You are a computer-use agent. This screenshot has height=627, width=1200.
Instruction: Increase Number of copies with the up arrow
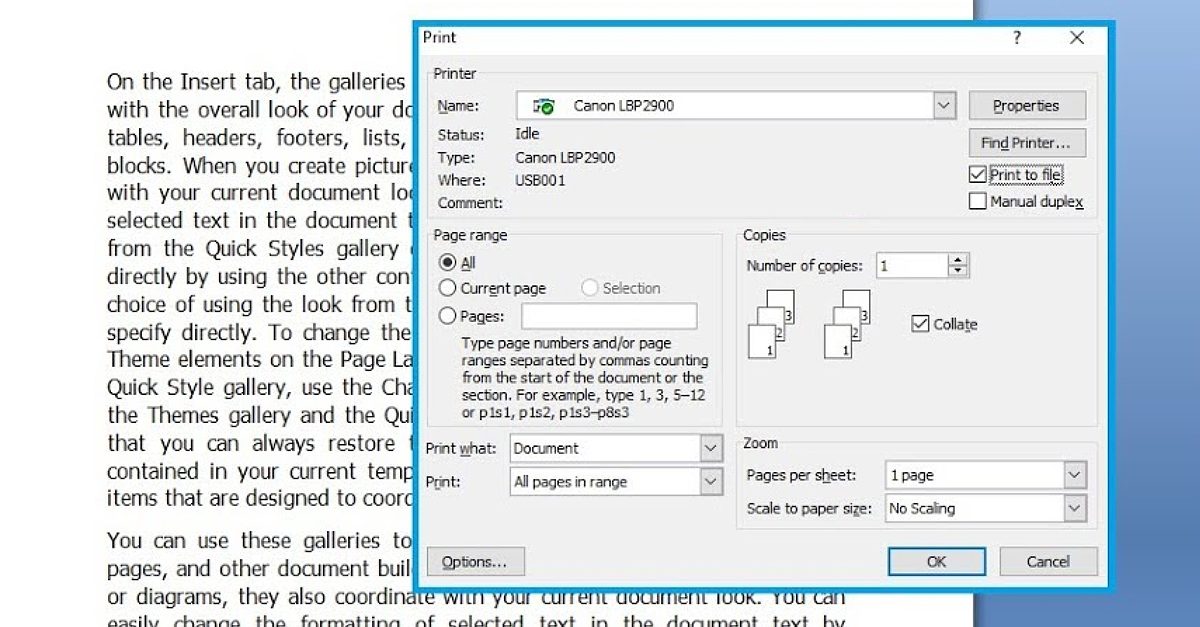tap(957, 259)
